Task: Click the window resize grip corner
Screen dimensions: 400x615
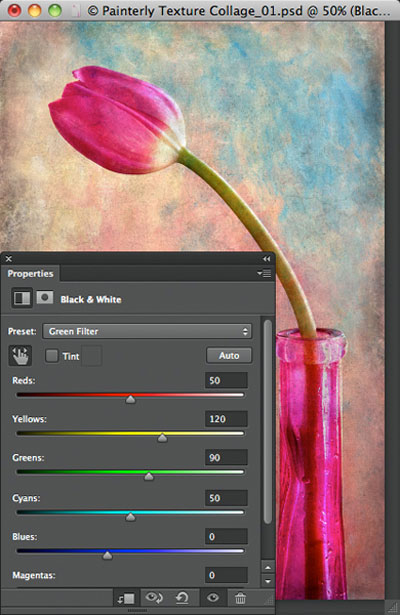Action: point(392,607)
